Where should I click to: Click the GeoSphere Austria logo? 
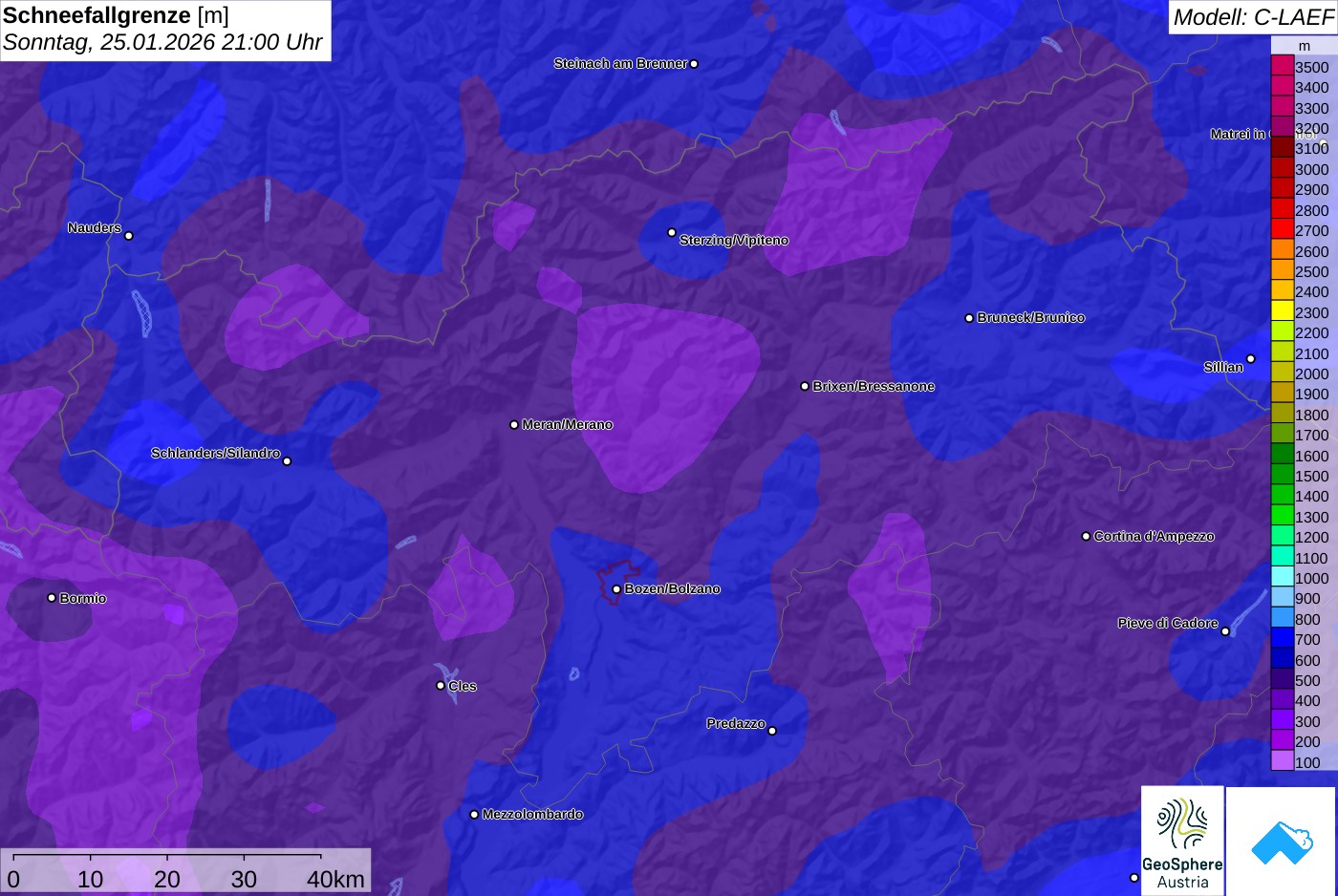coord(1182,840)
